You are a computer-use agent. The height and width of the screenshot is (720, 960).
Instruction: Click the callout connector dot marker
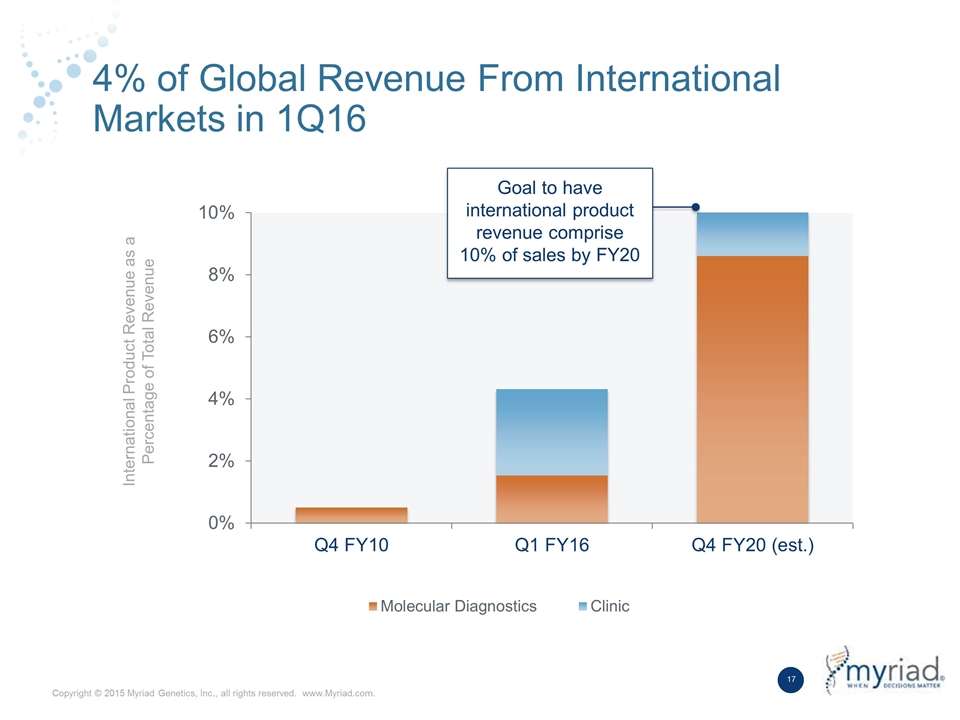point(696,207)
